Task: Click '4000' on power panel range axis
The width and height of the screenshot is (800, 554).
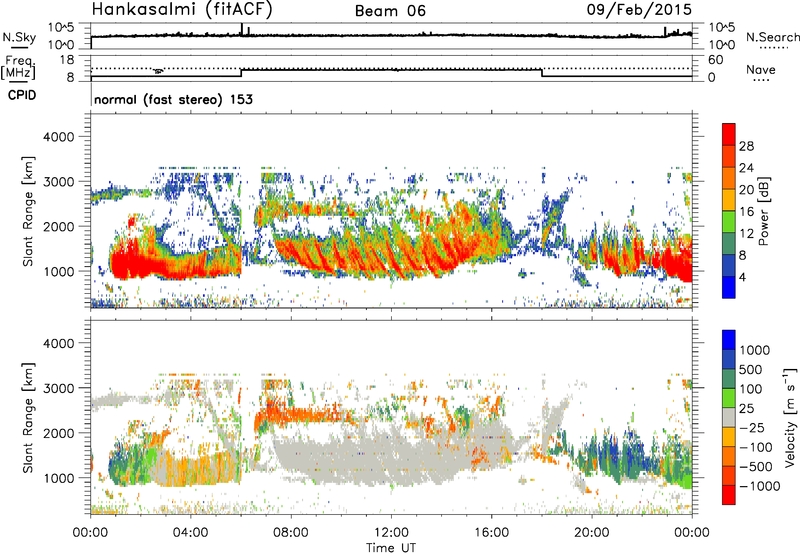Action: click(59, 137)
